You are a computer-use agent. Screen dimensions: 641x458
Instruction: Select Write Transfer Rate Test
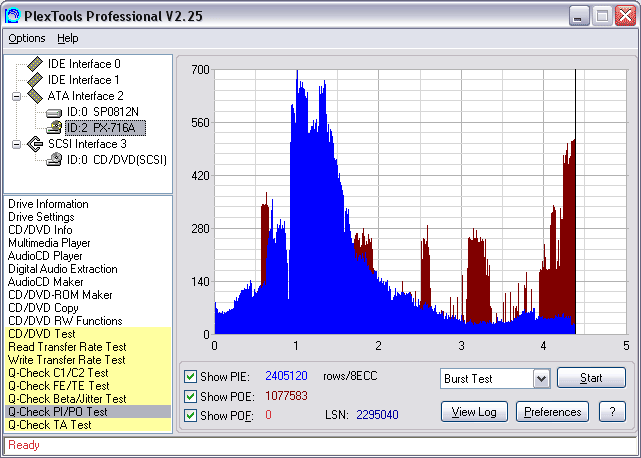88,360
